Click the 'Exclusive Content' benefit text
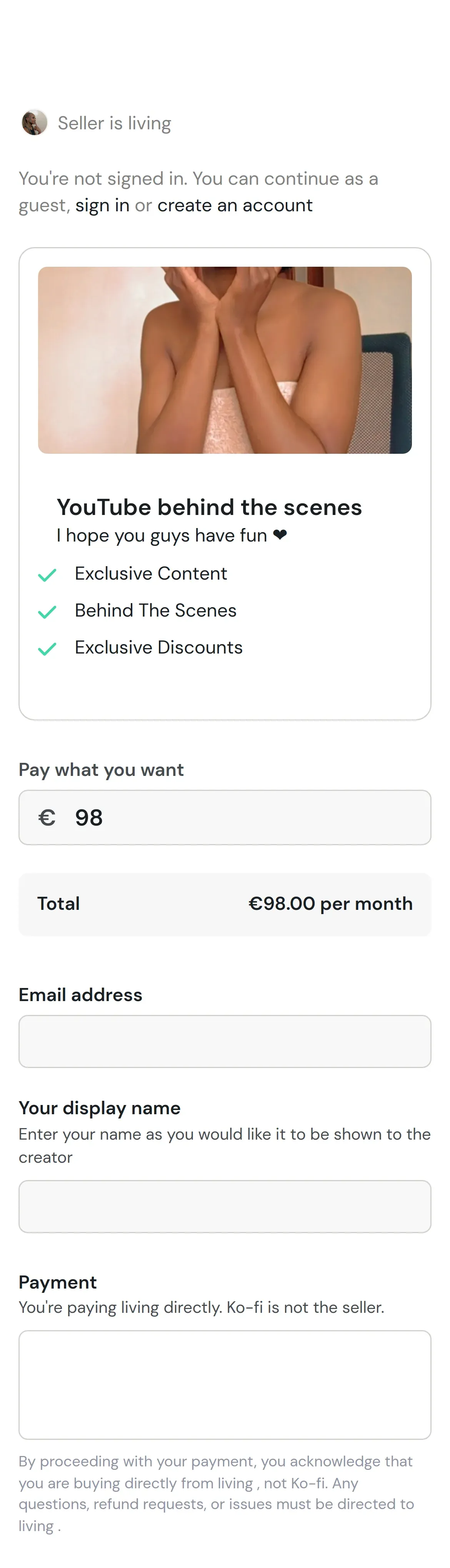This screenshot has width=450, height=1568. (x=150, y=573)
